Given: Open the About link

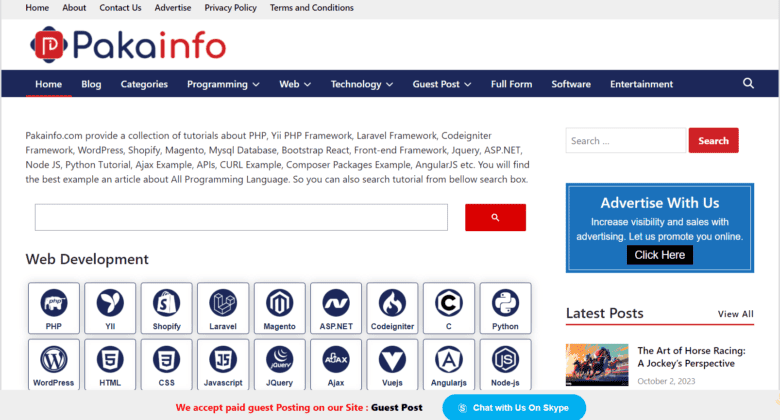Looking at the screenshot, I should coord(74,7).
